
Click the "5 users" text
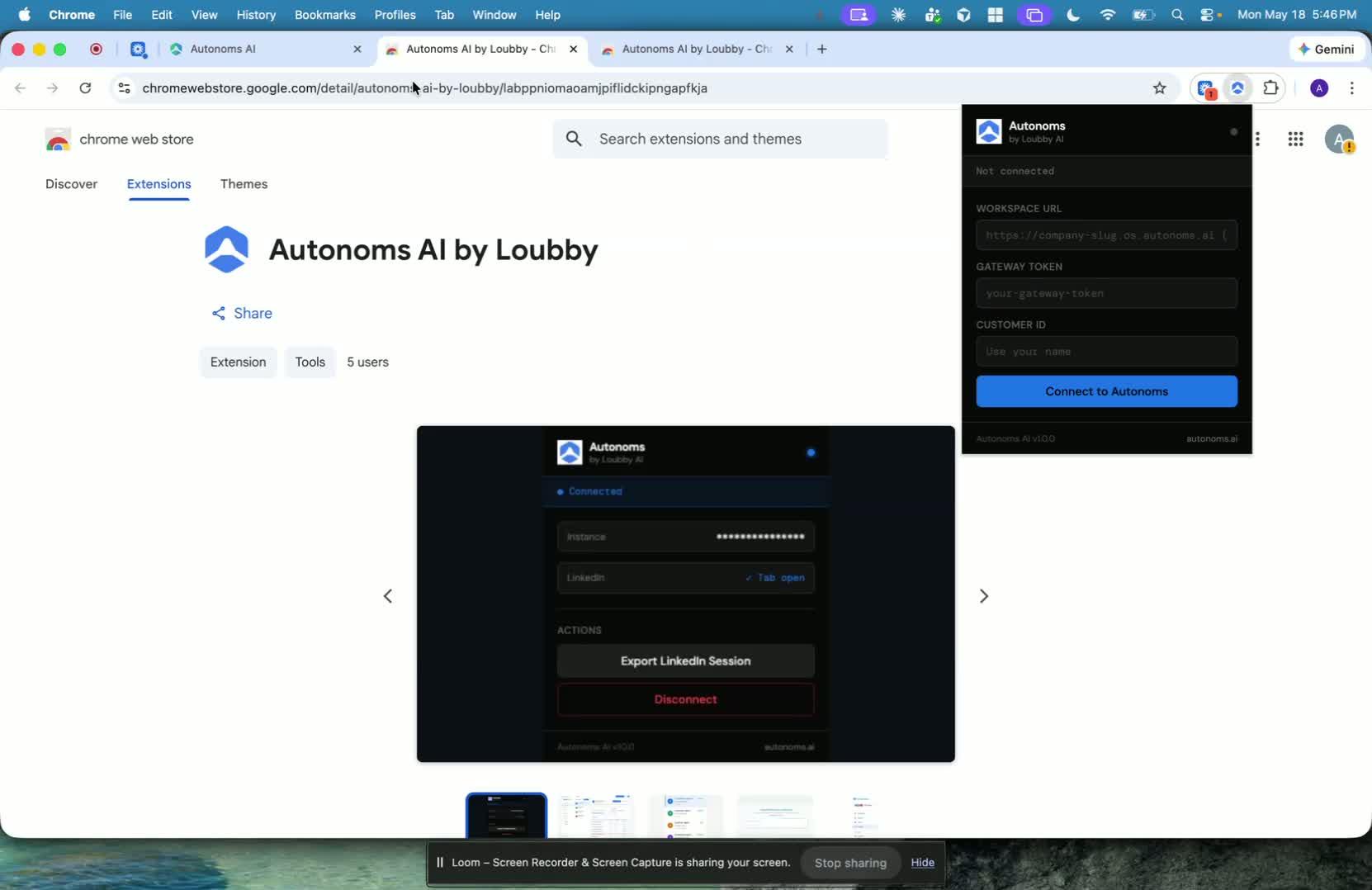[367, 362]
